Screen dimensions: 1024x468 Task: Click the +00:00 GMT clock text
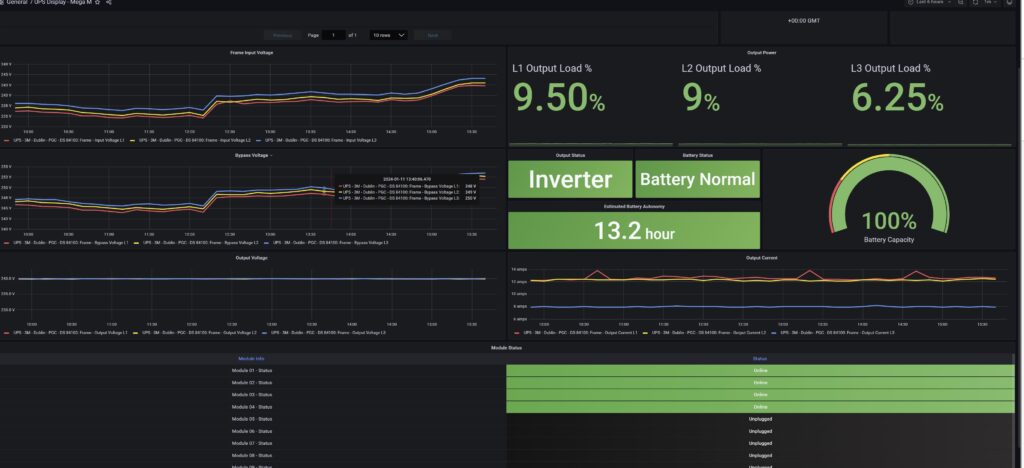[804, 21]
